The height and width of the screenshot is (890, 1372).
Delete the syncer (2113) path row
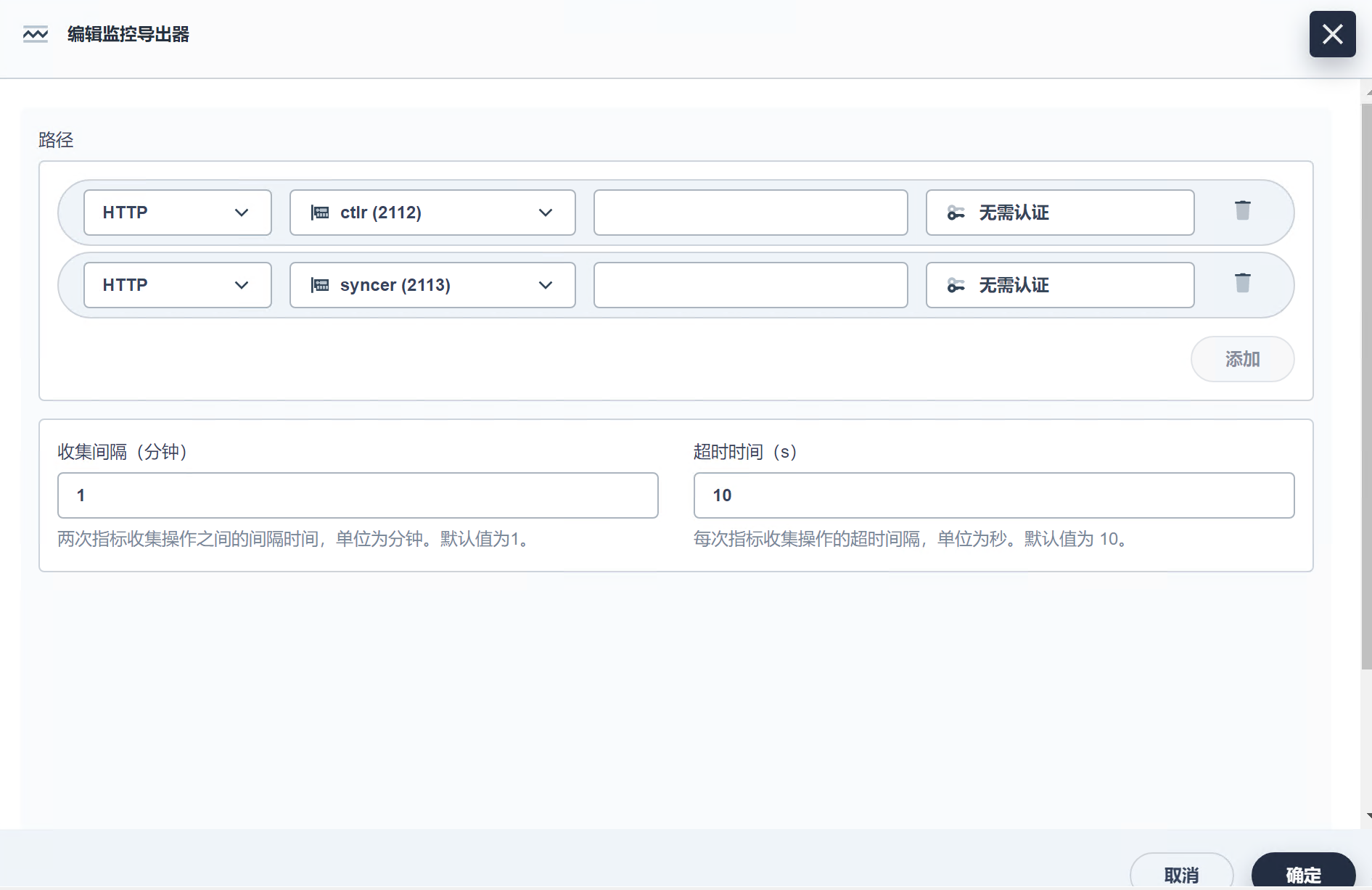click(1243, 283)
